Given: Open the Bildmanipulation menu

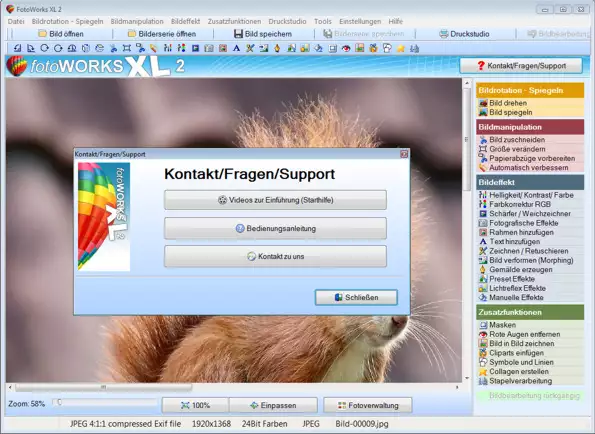Looking at the screenshot, I should 137,22.
